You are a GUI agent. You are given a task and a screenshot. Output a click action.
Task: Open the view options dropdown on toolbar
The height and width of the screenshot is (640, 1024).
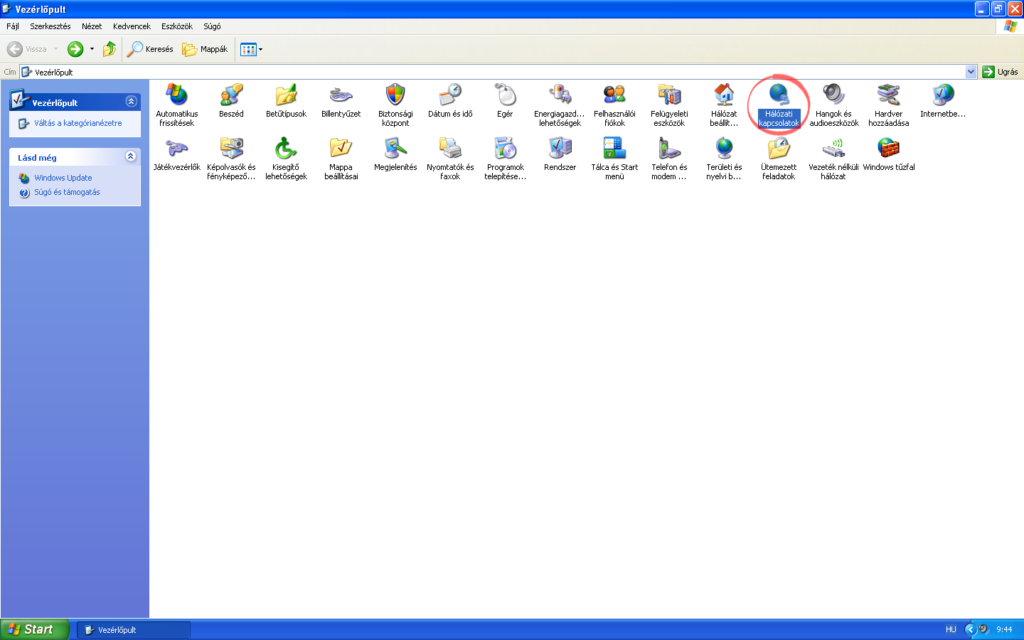(x=259, y=48)
